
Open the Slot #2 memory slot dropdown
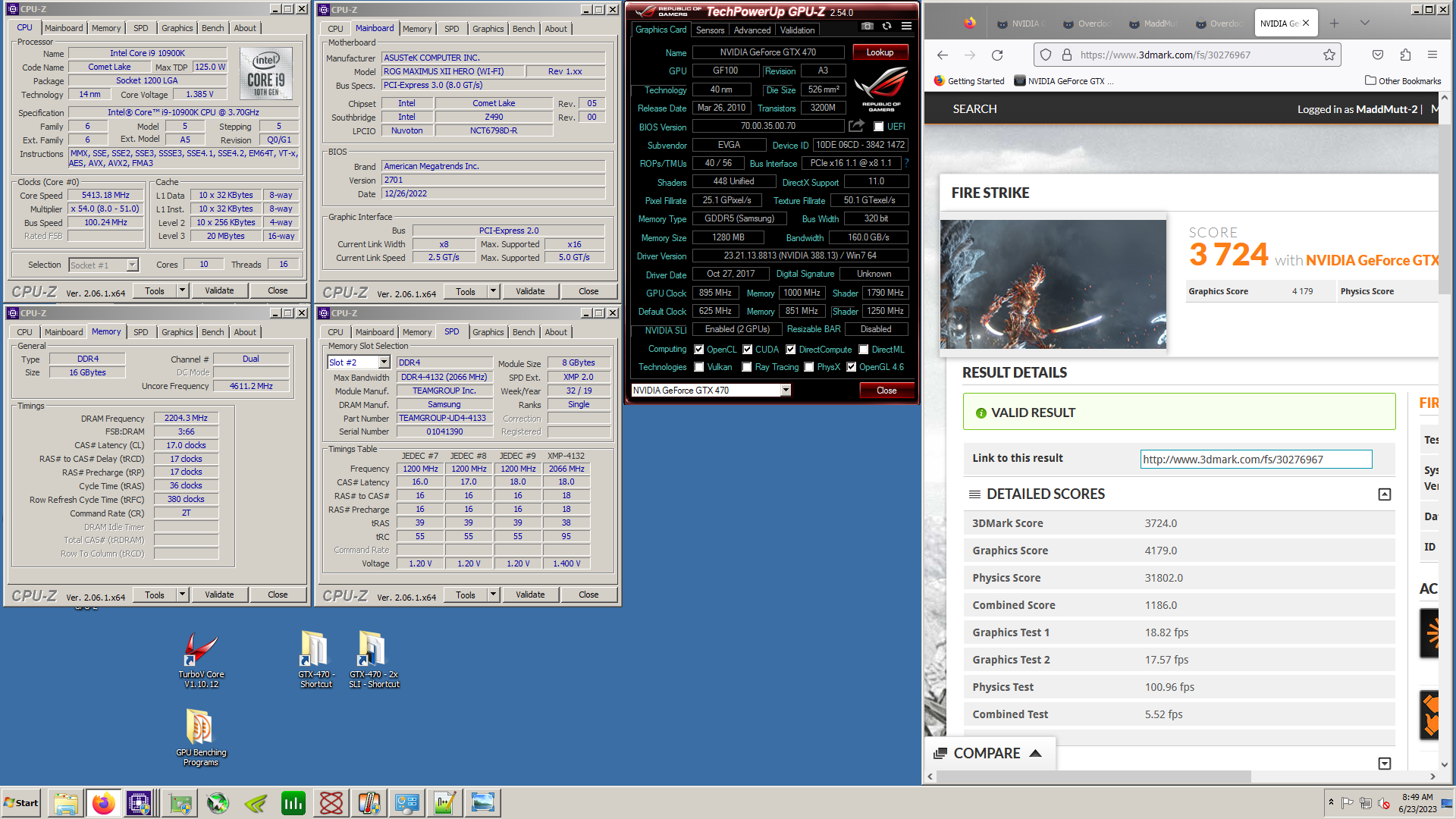[x=384, y=362]
